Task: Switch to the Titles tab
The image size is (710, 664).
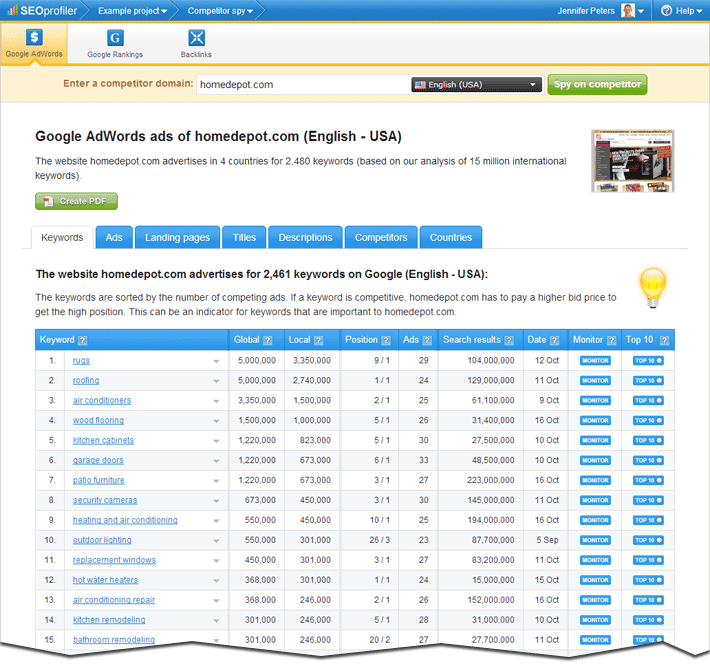Action: 244,238
